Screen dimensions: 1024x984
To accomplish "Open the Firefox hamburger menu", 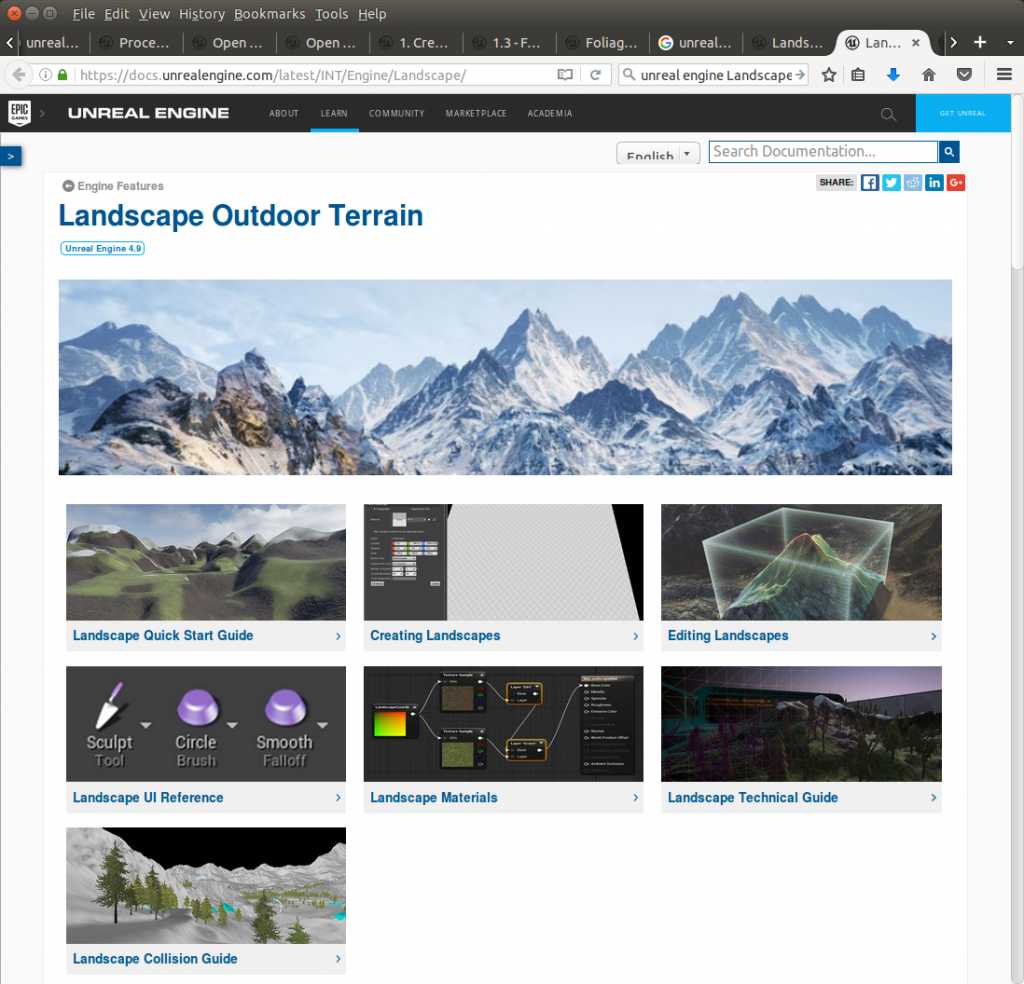I will [1004, 75].
